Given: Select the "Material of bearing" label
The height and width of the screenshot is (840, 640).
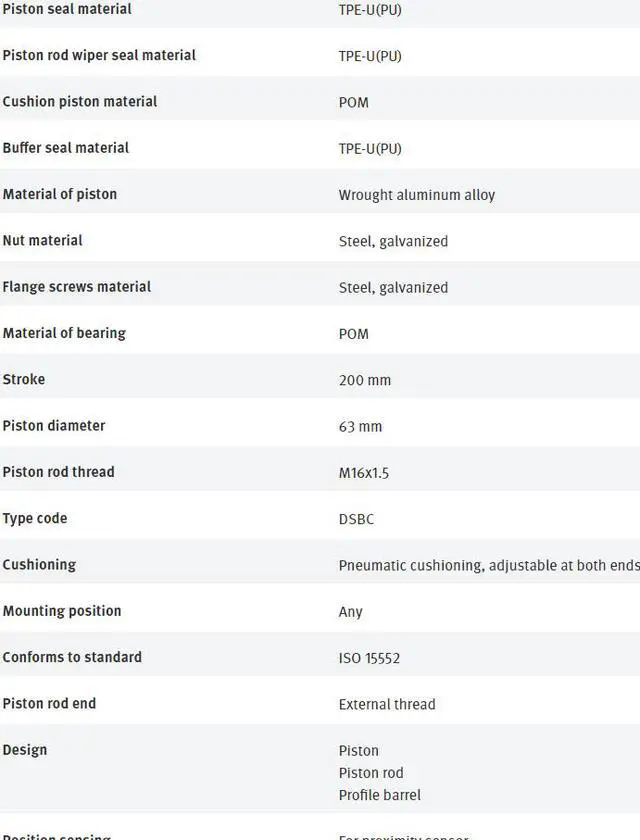Looking at the screenshot, I should coord(64,333).
